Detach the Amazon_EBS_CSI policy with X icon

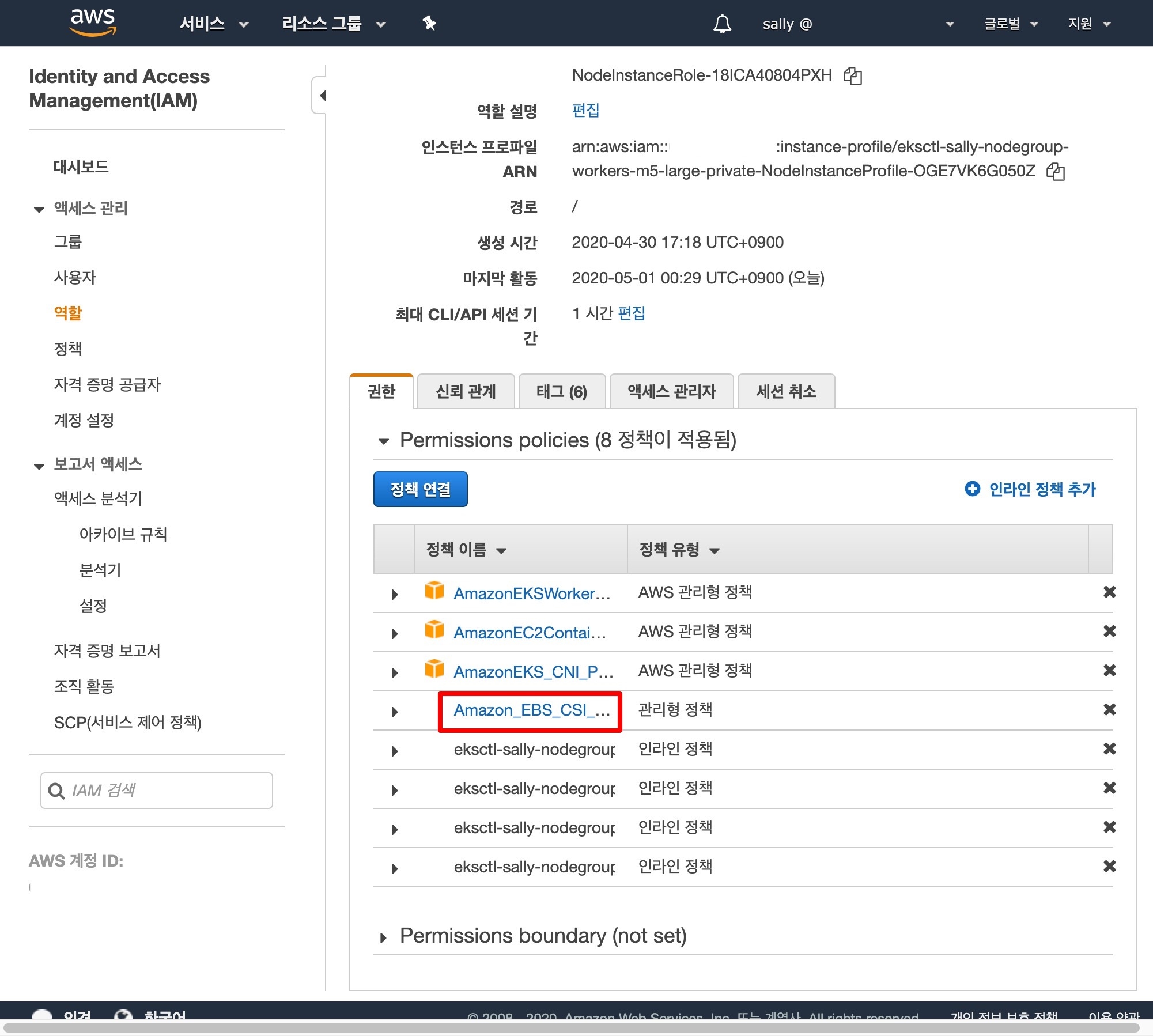pos(1109,709)
